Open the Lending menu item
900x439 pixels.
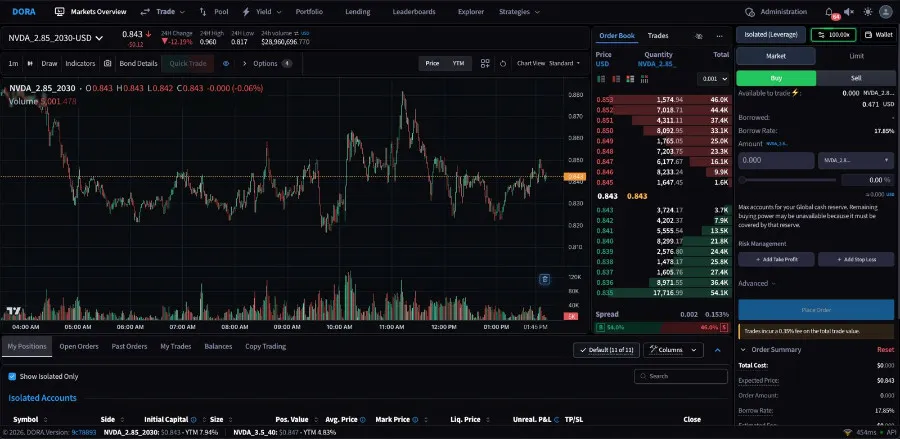pyautogui.click(x=358, y=11)
